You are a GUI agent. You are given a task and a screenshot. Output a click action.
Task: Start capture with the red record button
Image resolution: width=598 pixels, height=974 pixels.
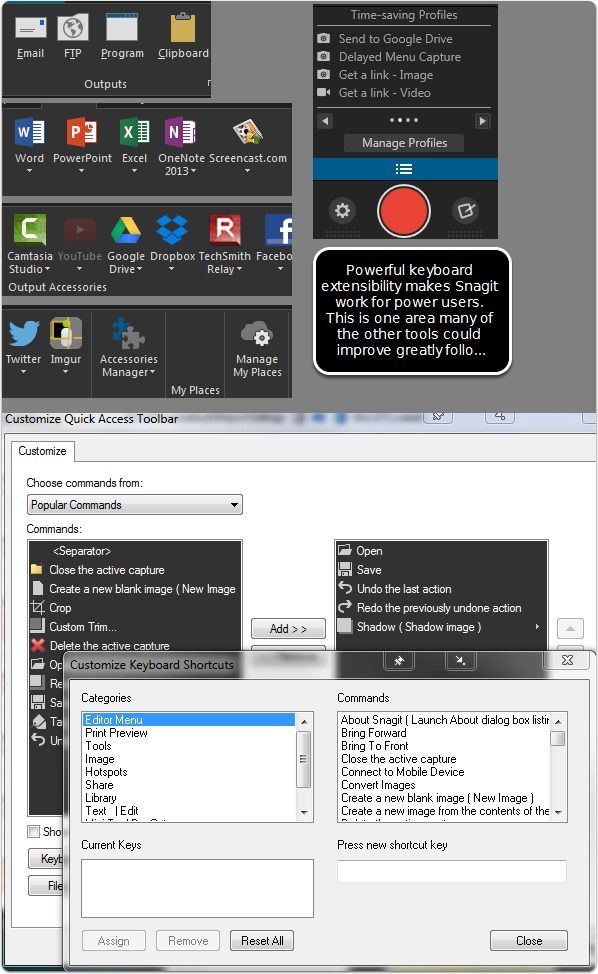click(404, 211)
